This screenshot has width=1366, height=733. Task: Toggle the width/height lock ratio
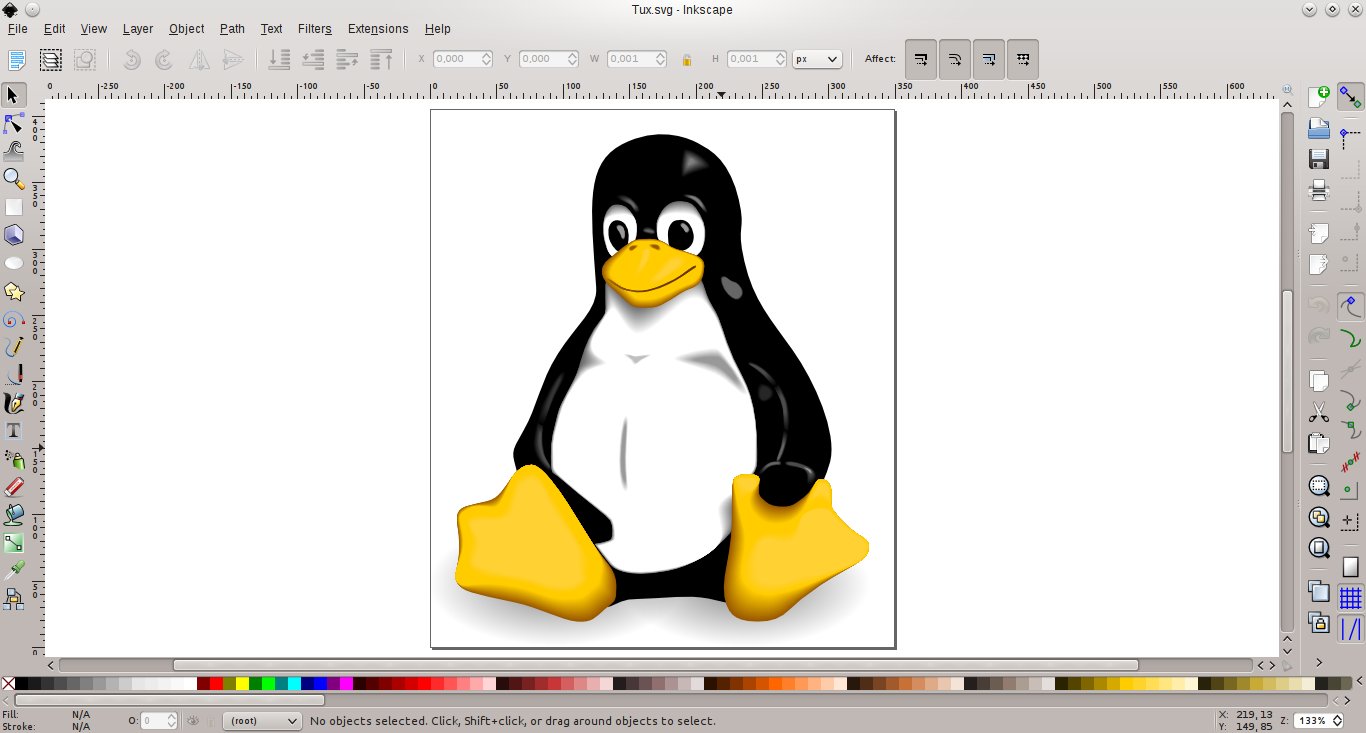(686, 60)
